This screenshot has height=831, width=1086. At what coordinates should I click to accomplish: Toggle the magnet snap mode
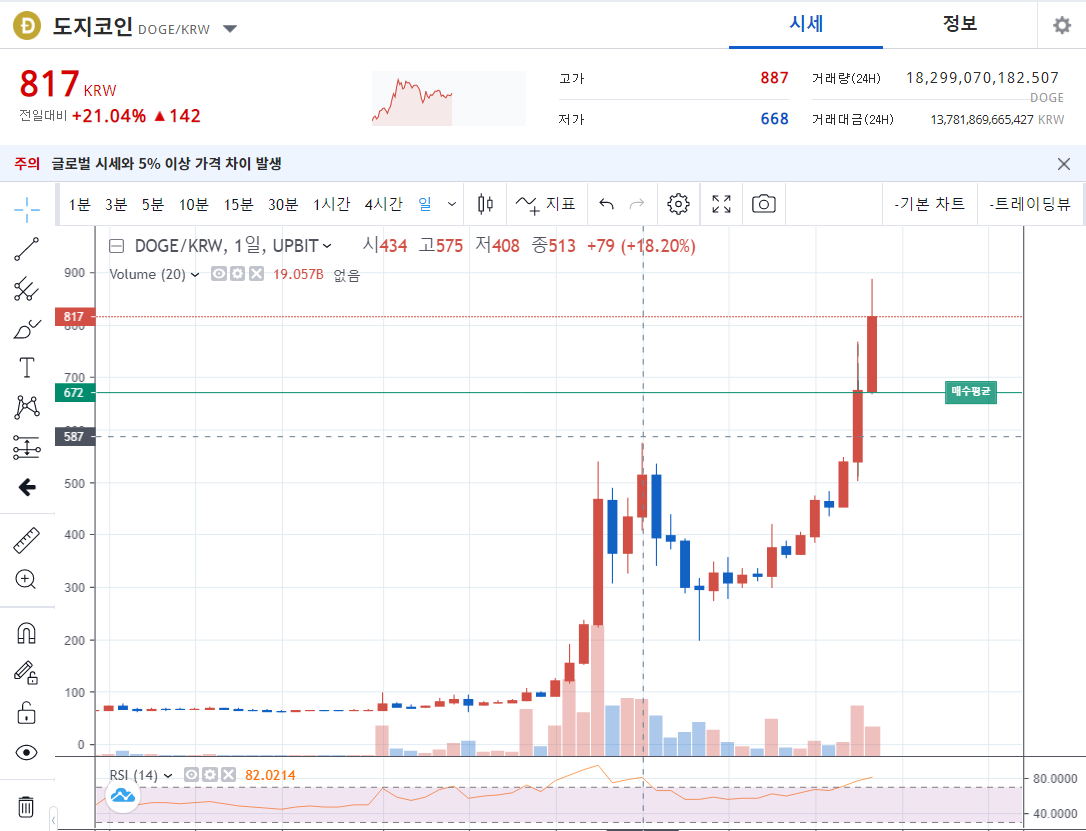[x=26, y=634]
